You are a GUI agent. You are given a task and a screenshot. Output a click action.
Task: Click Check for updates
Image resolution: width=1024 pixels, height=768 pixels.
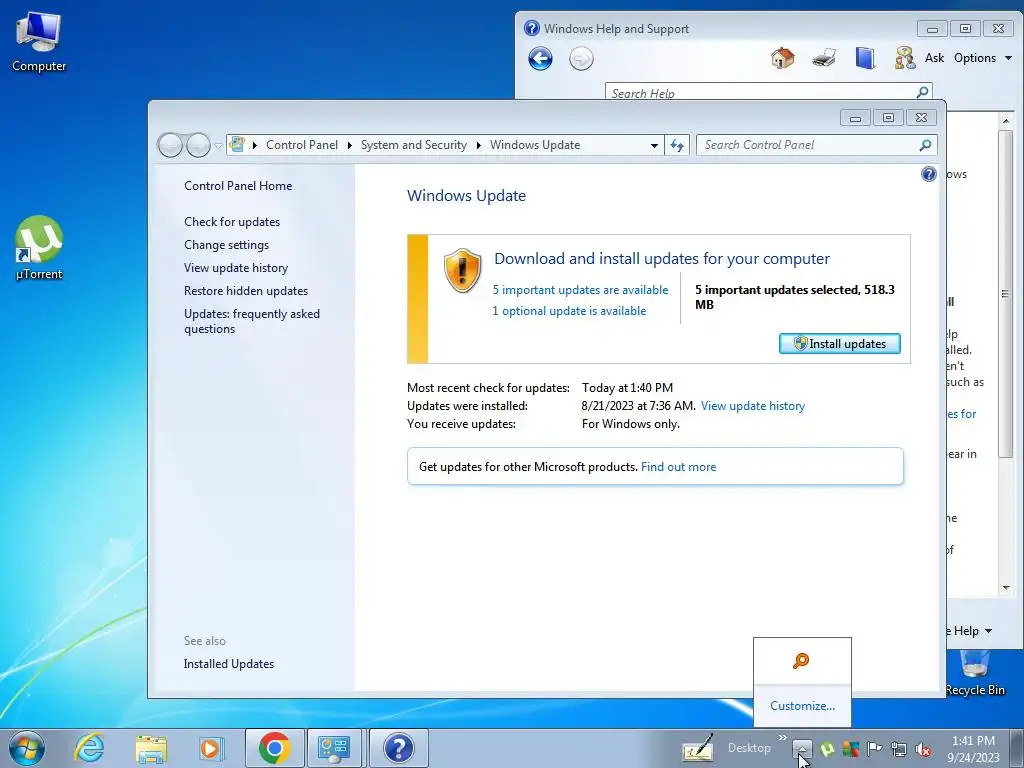[232, 222]
